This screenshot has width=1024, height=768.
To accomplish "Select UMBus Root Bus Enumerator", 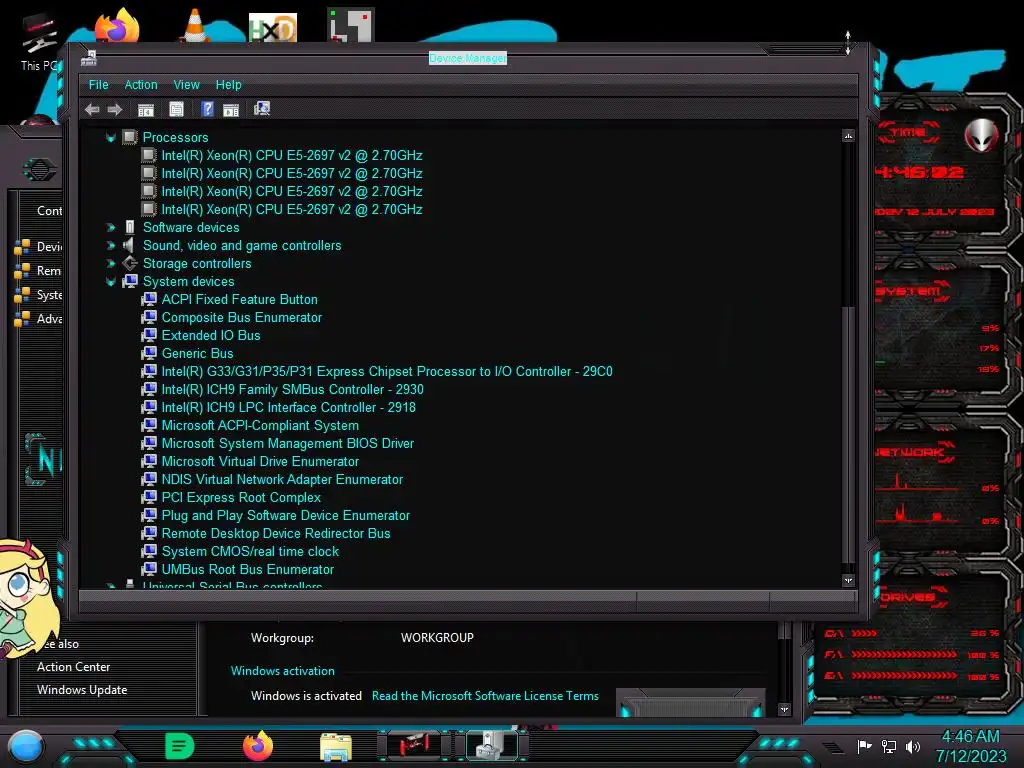I will click(x=248, y=569).
